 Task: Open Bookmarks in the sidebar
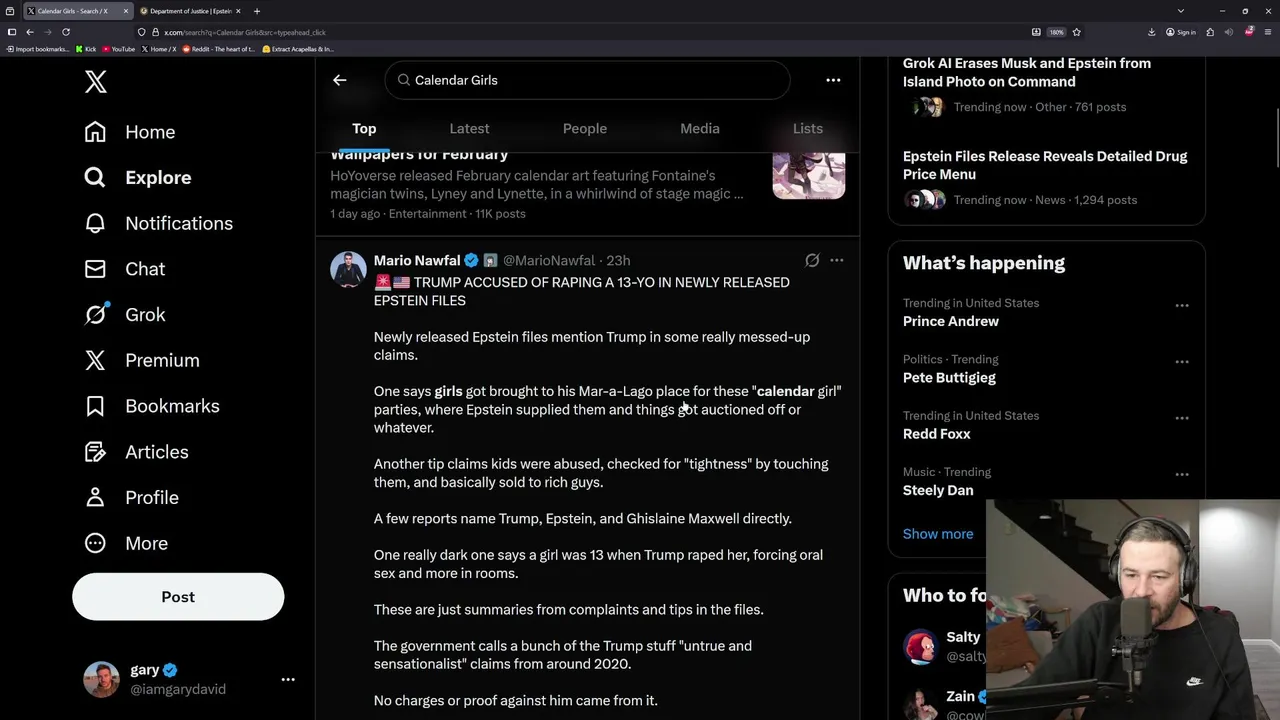pos(152,406)
